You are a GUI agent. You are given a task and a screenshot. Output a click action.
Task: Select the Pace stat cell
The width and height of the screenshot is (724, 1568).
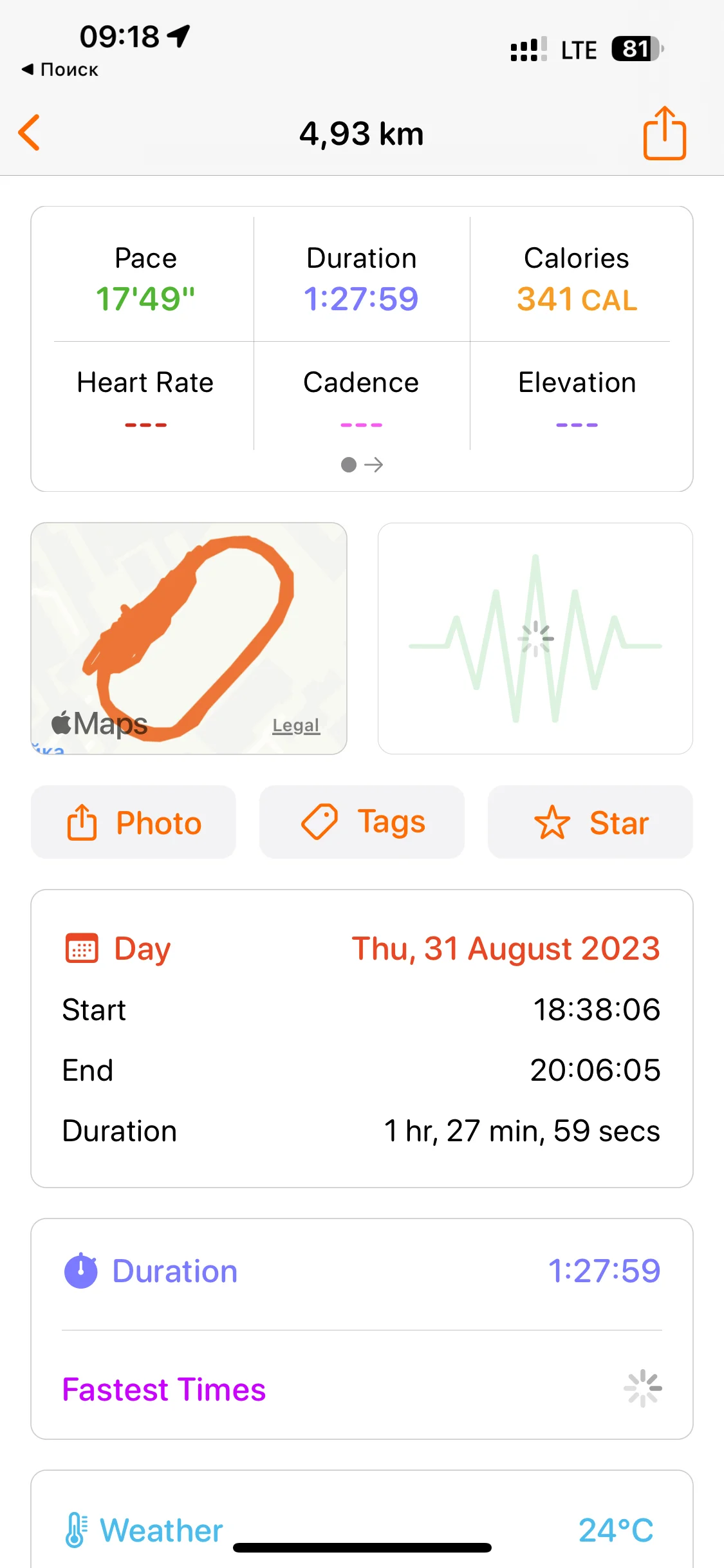pyautogui.click(x=145, y=279)
